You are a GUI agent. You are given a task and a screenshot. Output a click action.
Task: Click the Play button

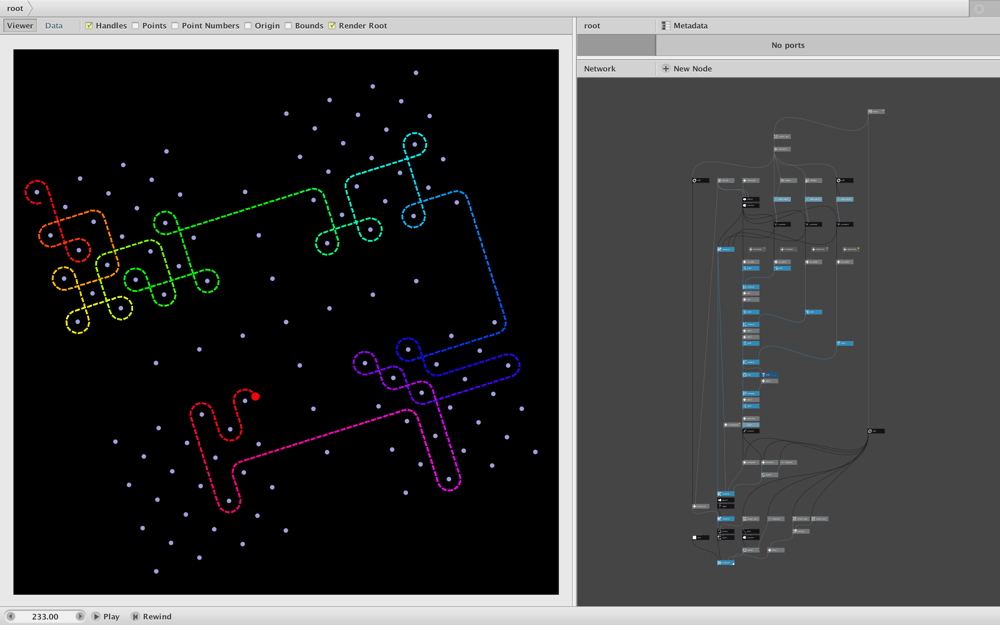pos(106,616)
